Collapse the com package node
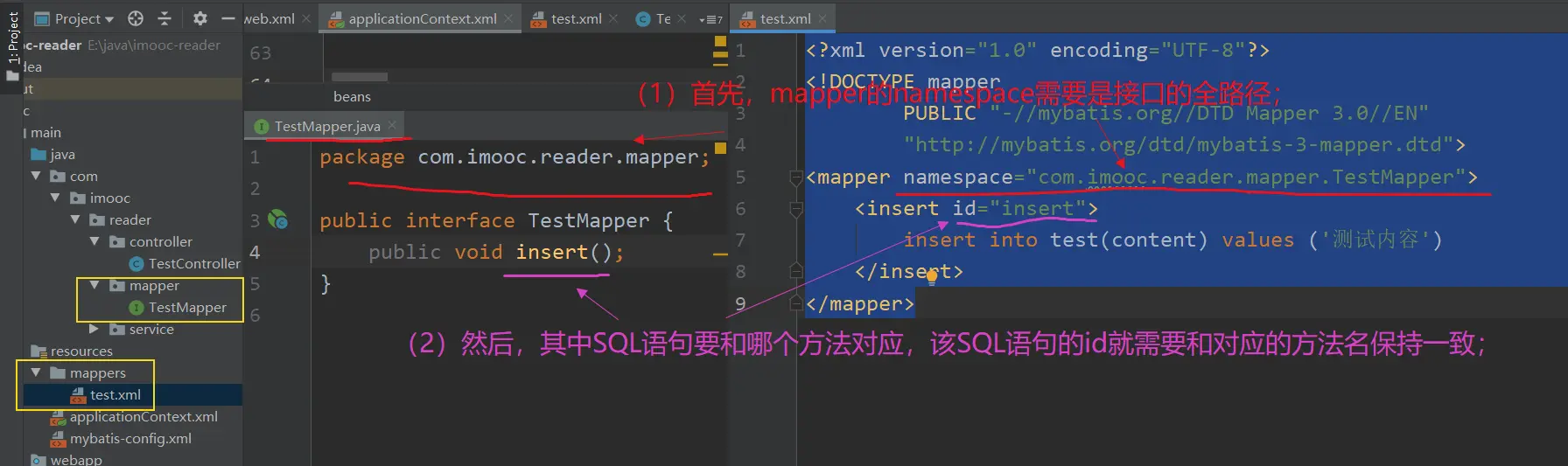The width and height of the screenshot is (1568, 466). 36,176
